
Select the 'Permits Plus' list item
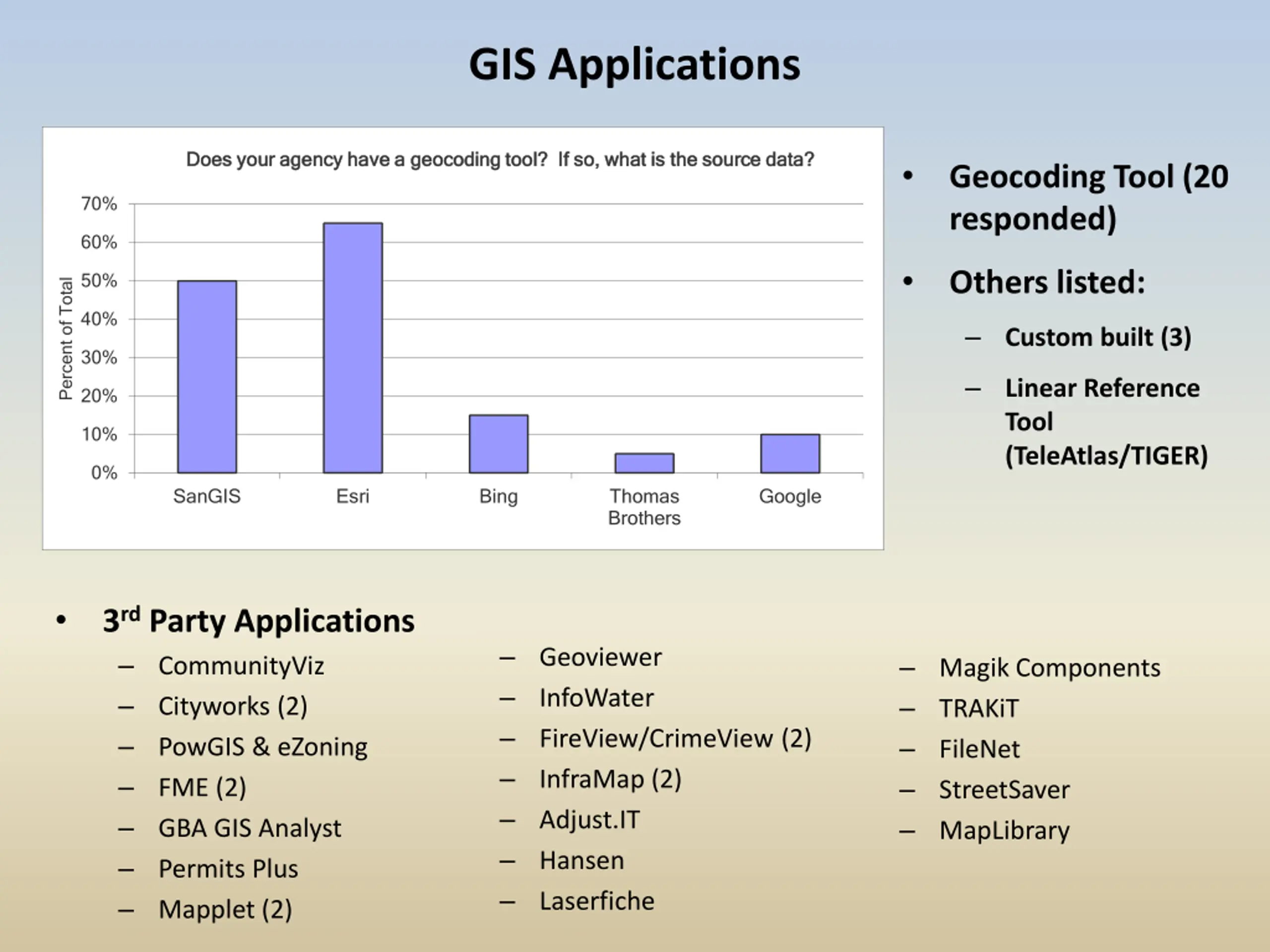click(229, 869)
